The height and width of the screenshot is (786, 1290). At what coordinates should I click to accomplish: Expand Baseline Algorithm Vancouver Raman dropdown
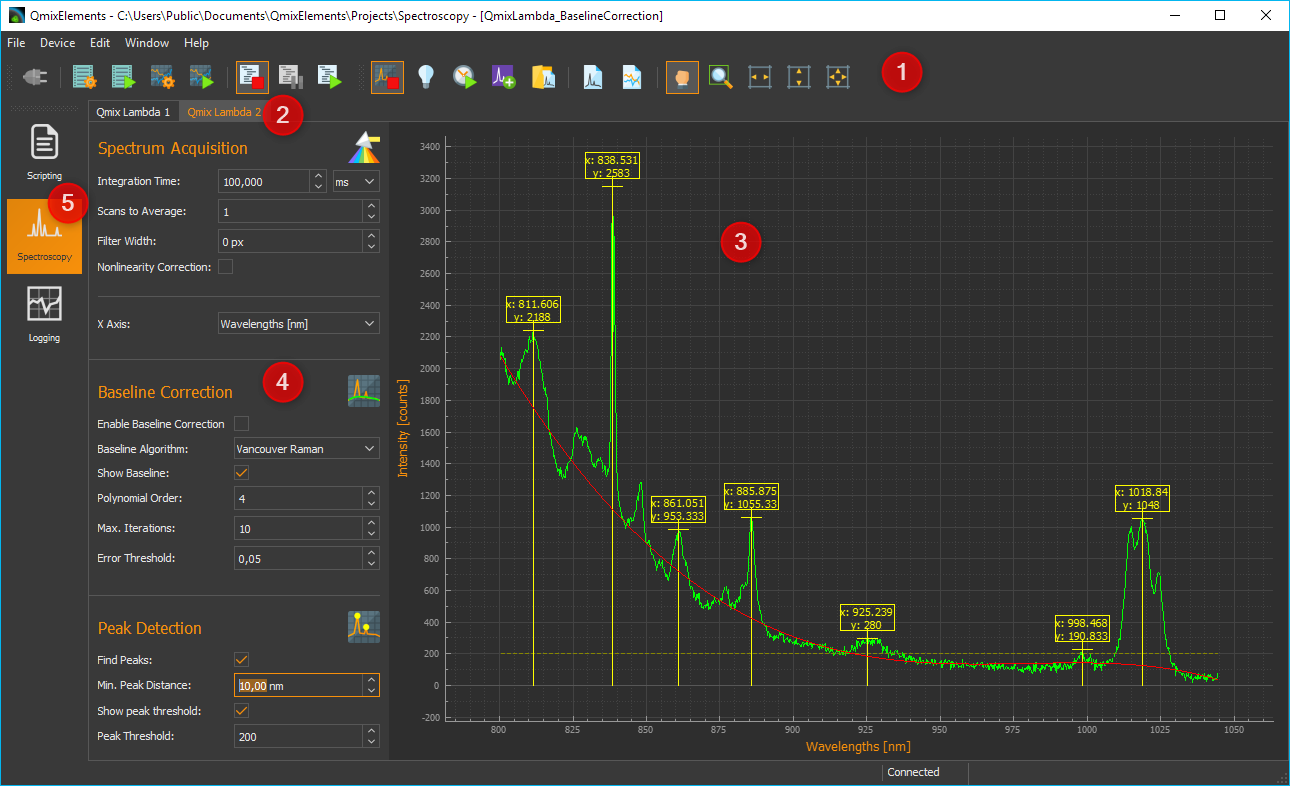(307, 449)
